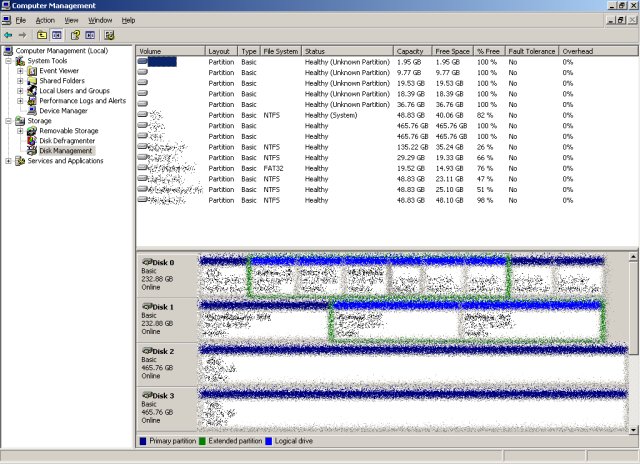Click the toolbar icon right of Help
Image resolution: width=640 pixels, height=464 pixels.
90,36
